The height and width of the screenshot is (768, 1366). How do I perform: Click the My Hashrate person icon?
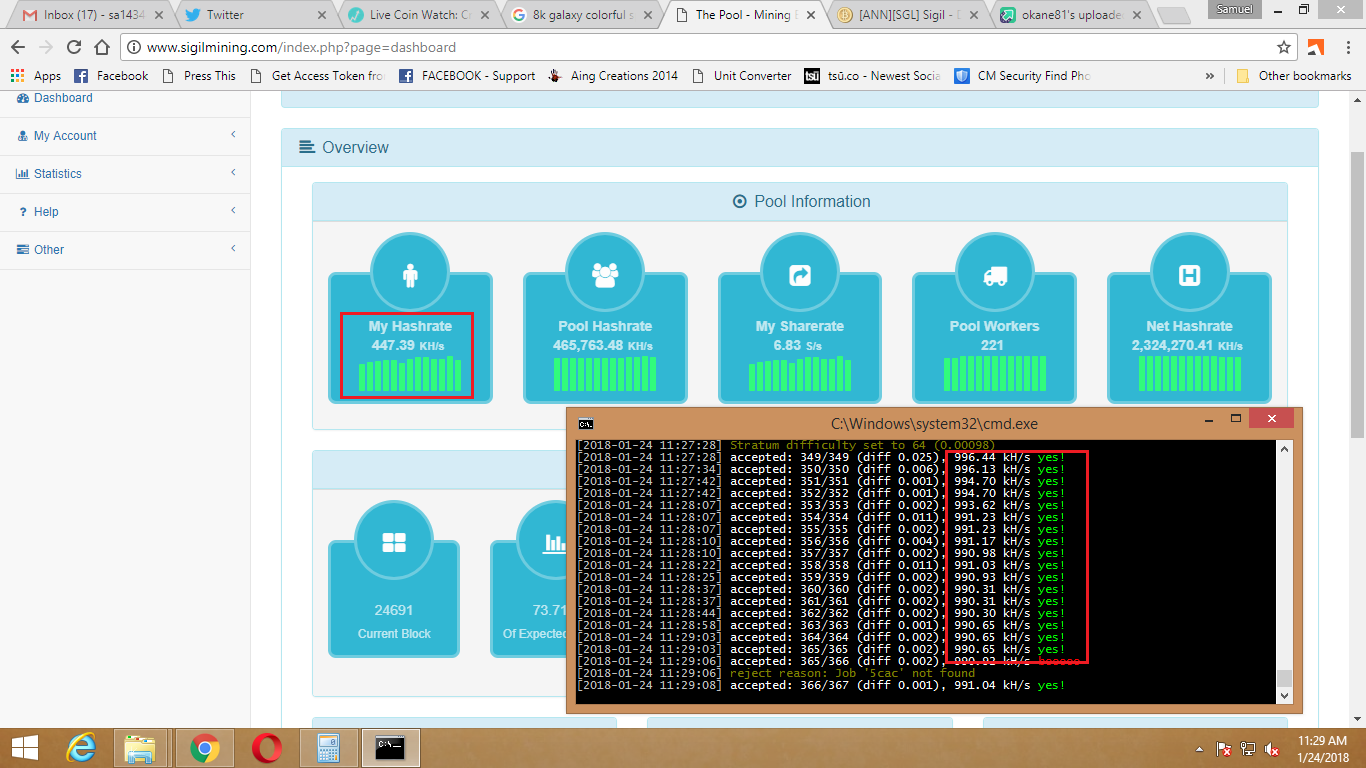click(x=410, y=276)
